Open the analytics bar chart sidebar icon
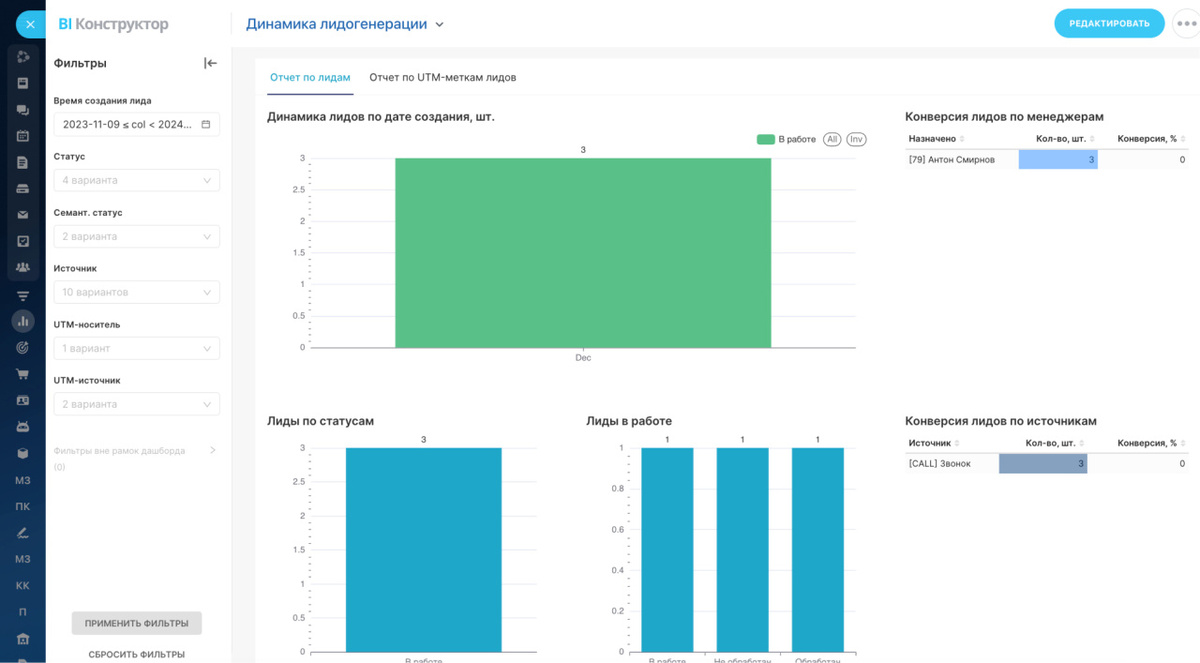 [x=22, y=321]
